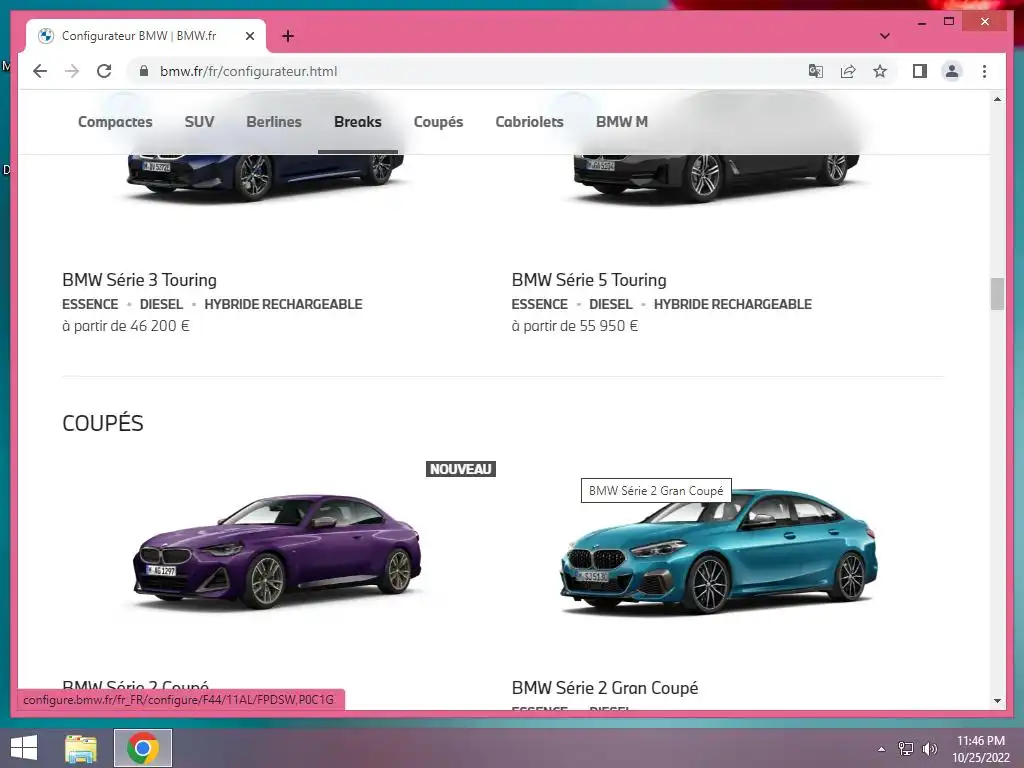Viewport: 1024px width, 768px height.
Task: View site info via padlock icon
Action: (144, 71)
